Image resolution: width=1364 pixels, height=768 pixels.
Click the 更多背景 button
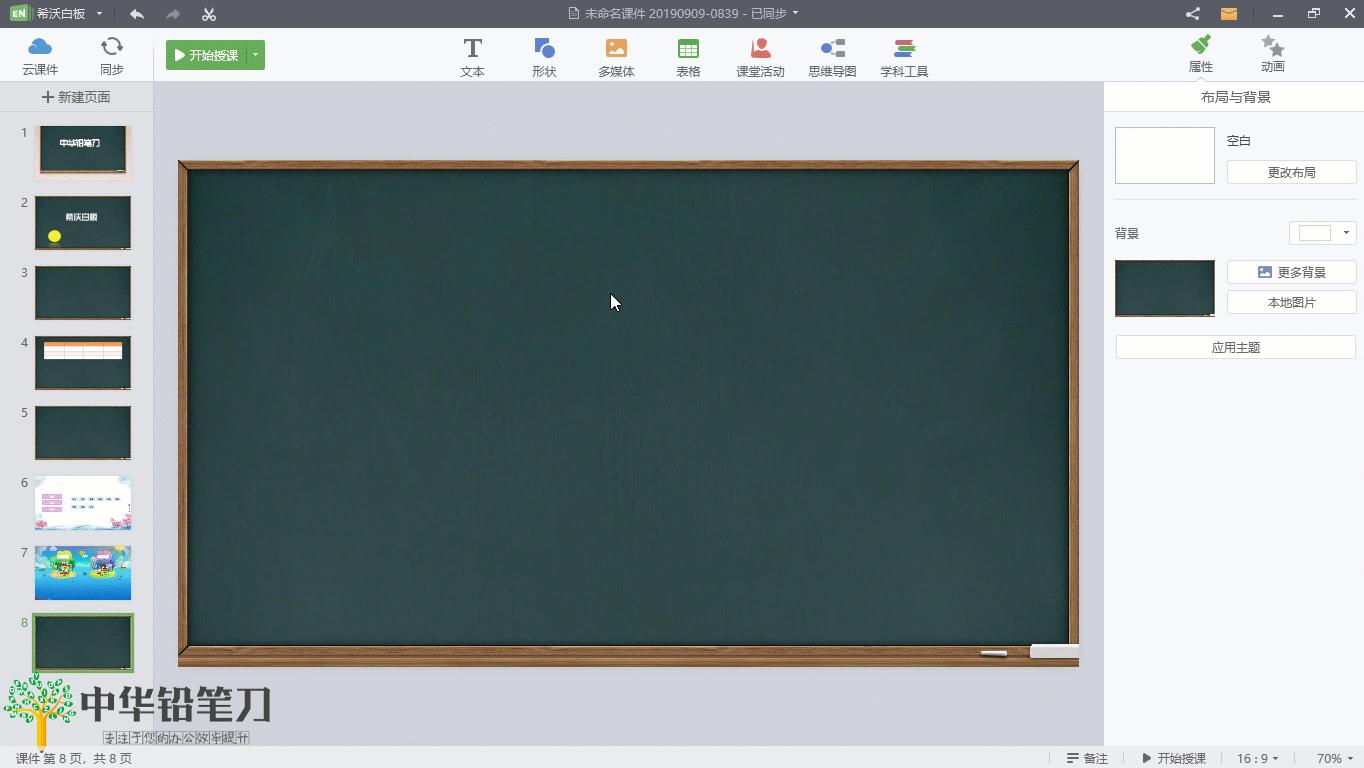[1291, 272]
